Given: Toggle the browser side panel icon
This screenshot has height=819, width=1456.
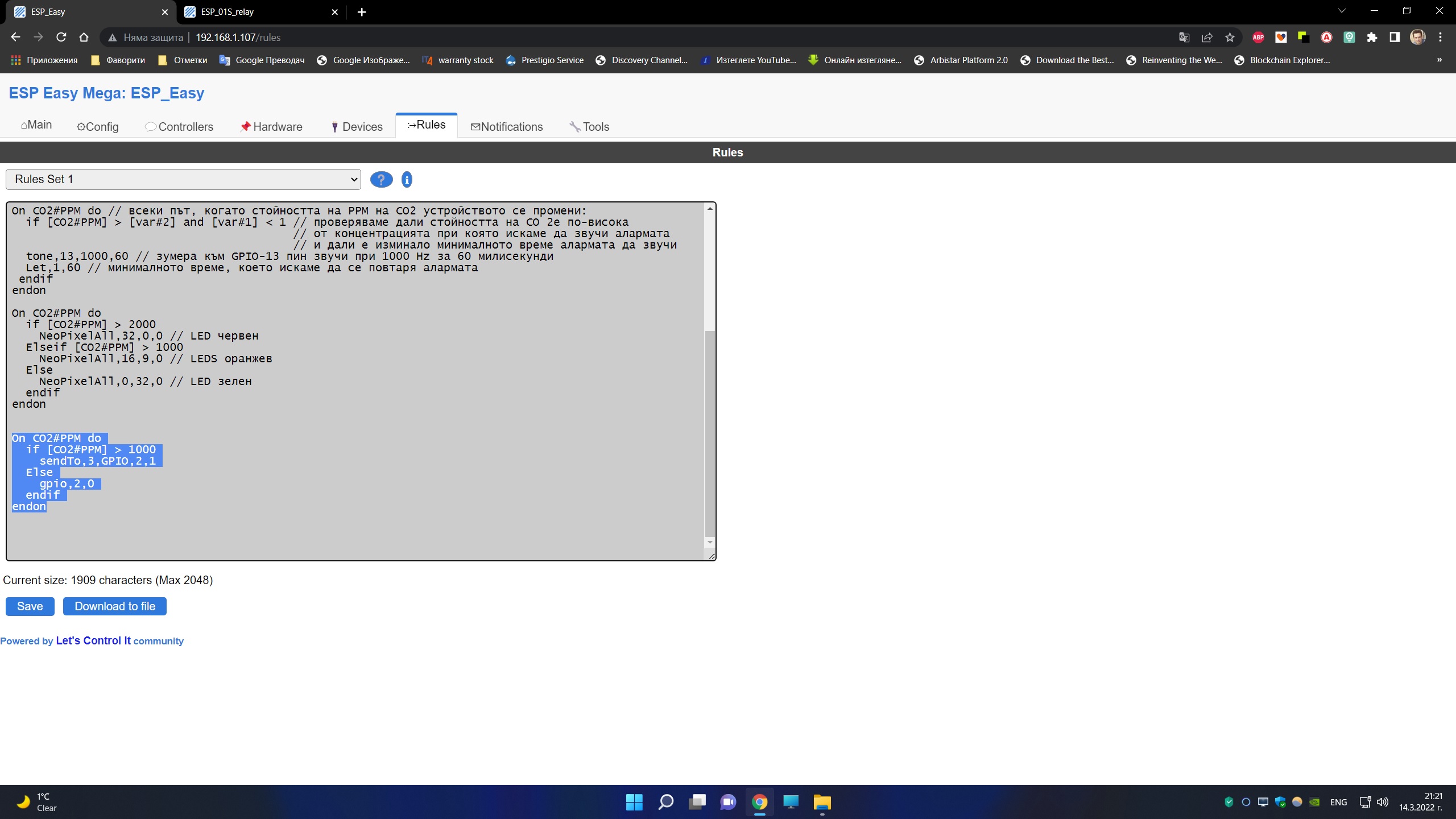Looking at the screenshot, I should point(1395,38).
